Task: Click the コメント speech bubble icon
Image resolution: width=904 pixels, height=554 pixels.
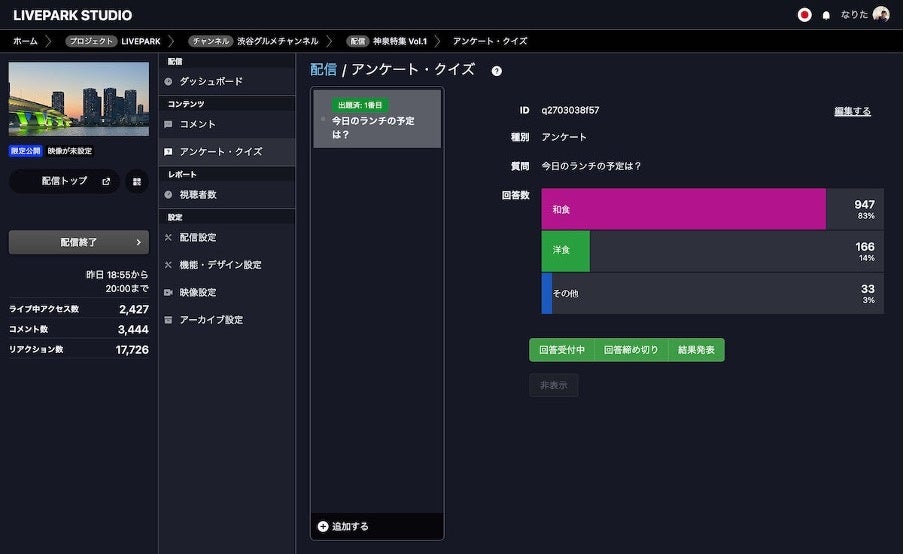Action: tap(168, 124)
